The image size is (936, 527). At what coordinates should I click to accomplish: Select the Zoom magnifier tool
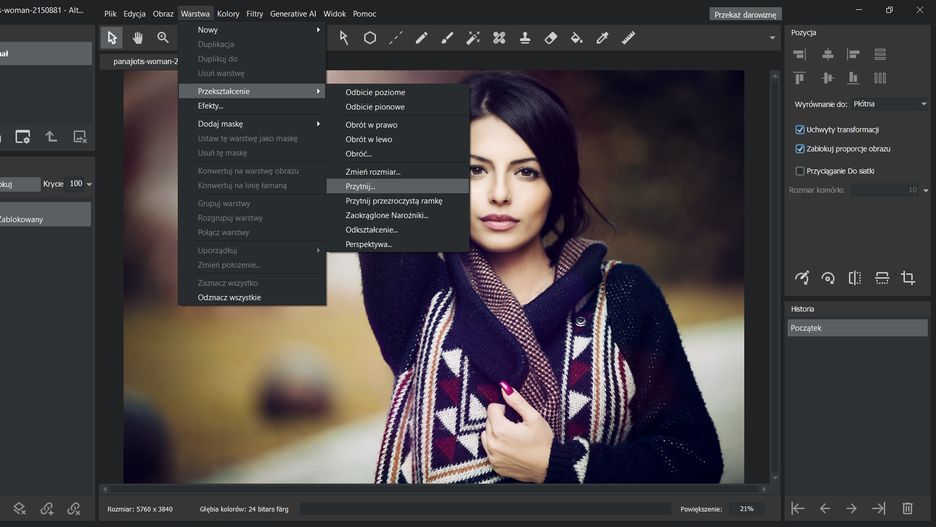163,38
